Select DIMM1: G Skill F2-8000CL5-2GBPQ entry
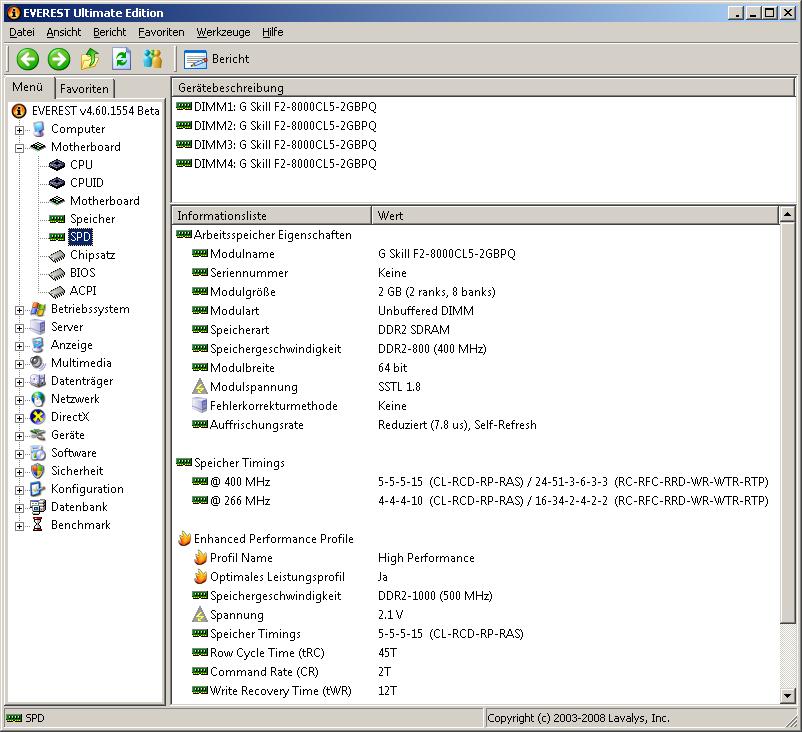This screenshot has width=802, height=732. (276, 107)
